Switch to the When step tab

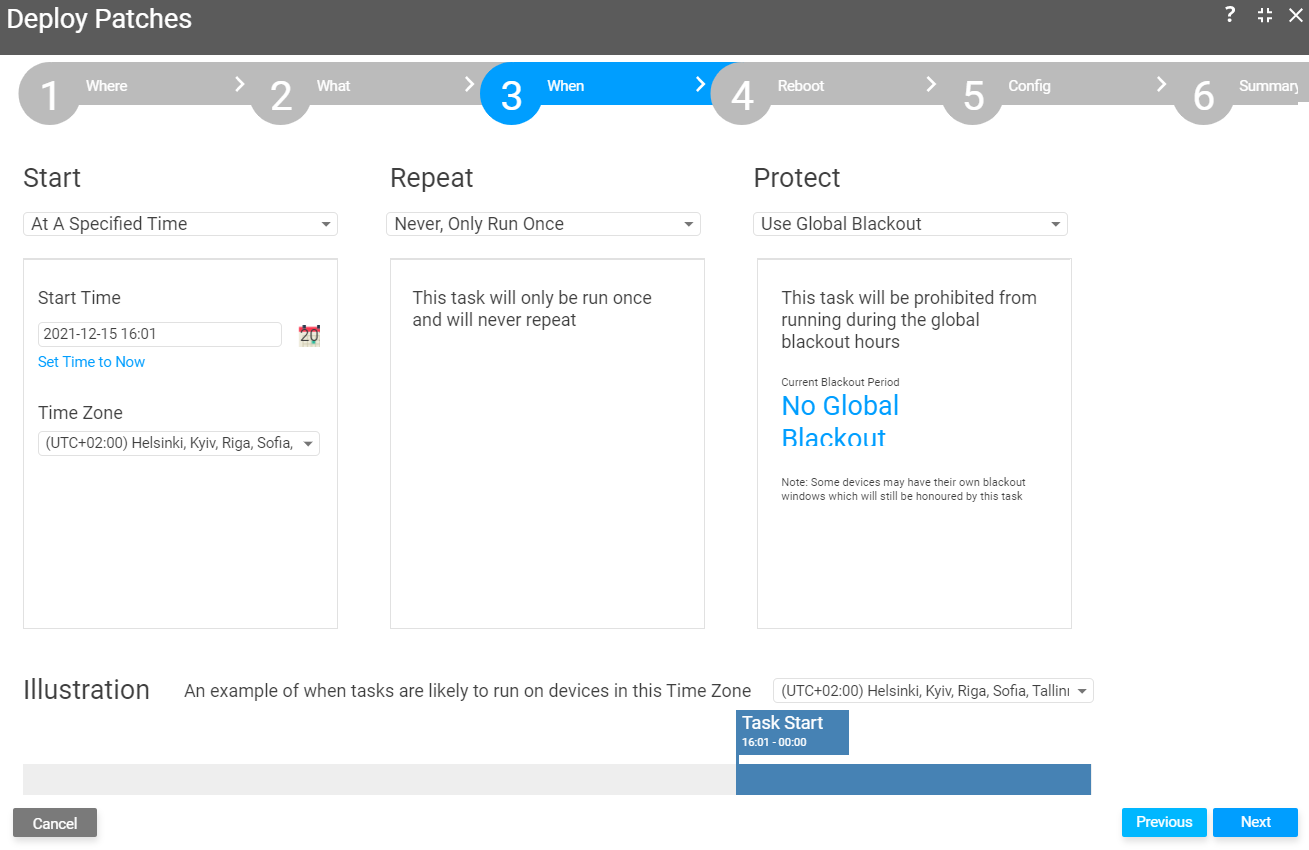tap(565, 86)
